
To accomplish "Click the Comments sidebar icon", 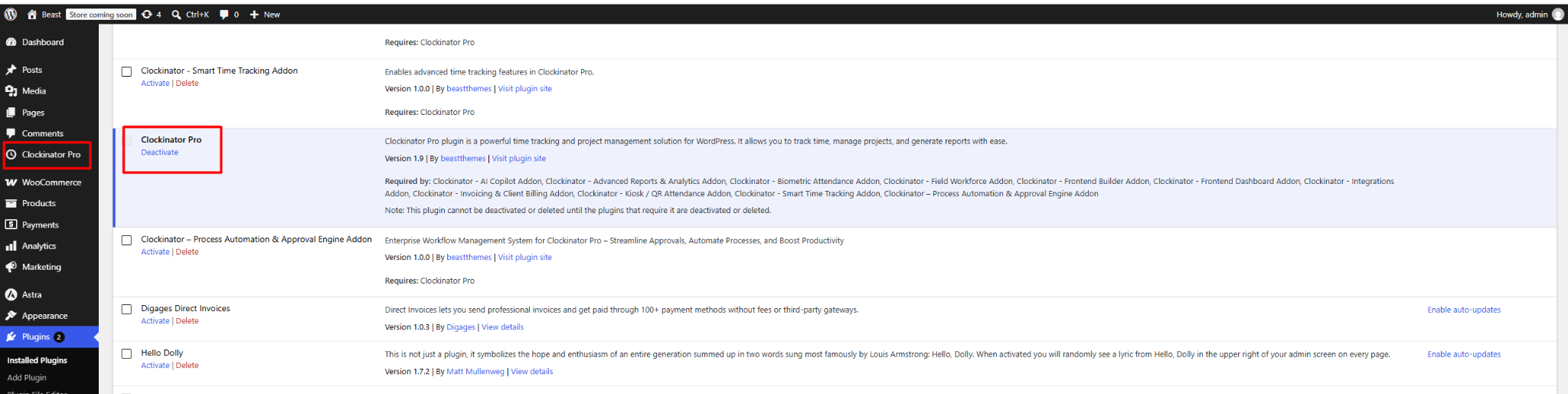I will 11,133.
